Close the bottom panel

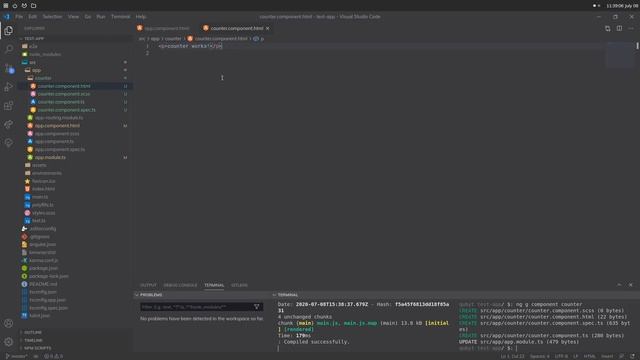pos(631,285)
